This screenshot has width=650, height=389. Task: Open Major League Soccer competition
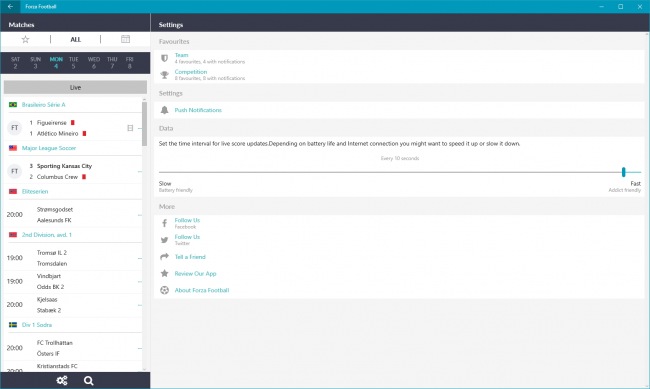click(x=49, y=148)
